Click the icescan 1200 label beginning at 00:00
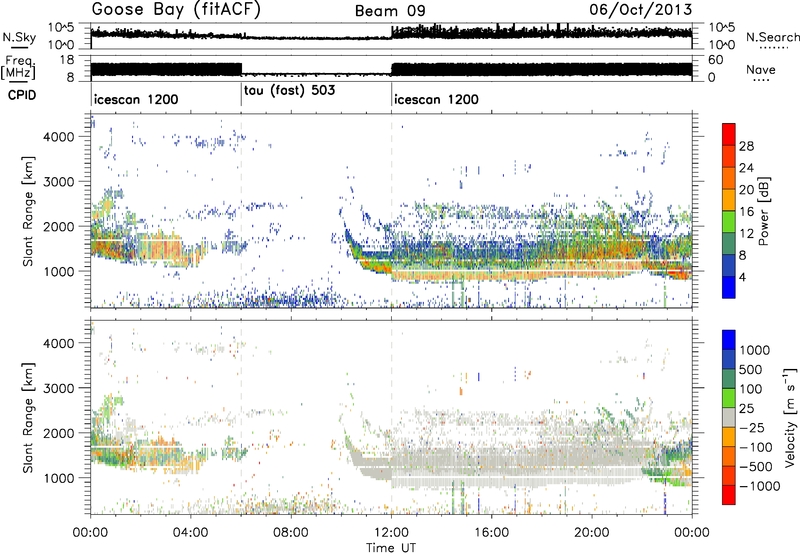The image size is (800, 554). point(136,99)
